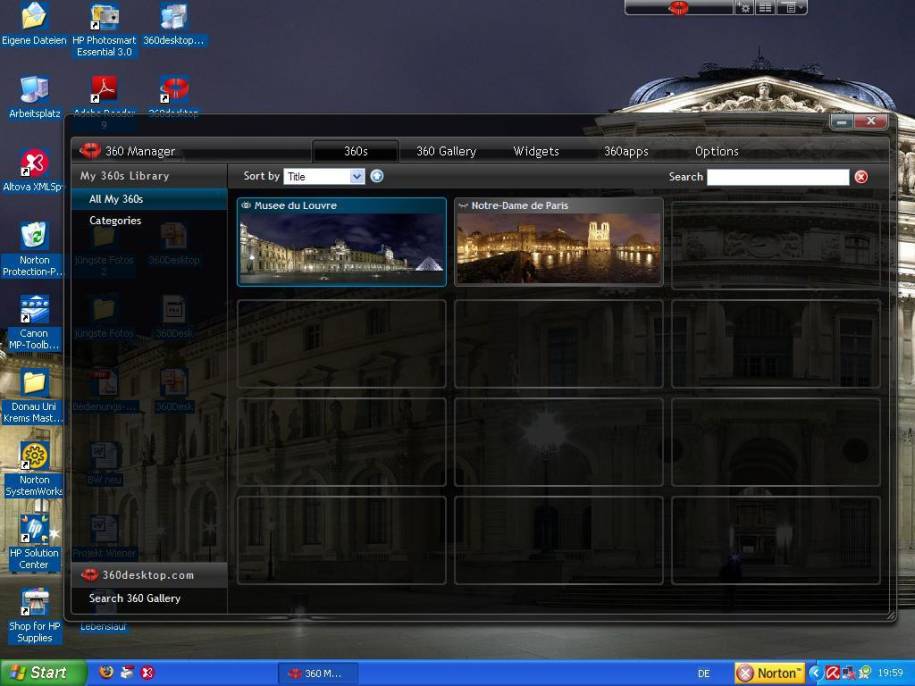The image size is (915, 686).
Task: Click the red 360desktop icon on widget bar
Action: [x=679, y=8]
